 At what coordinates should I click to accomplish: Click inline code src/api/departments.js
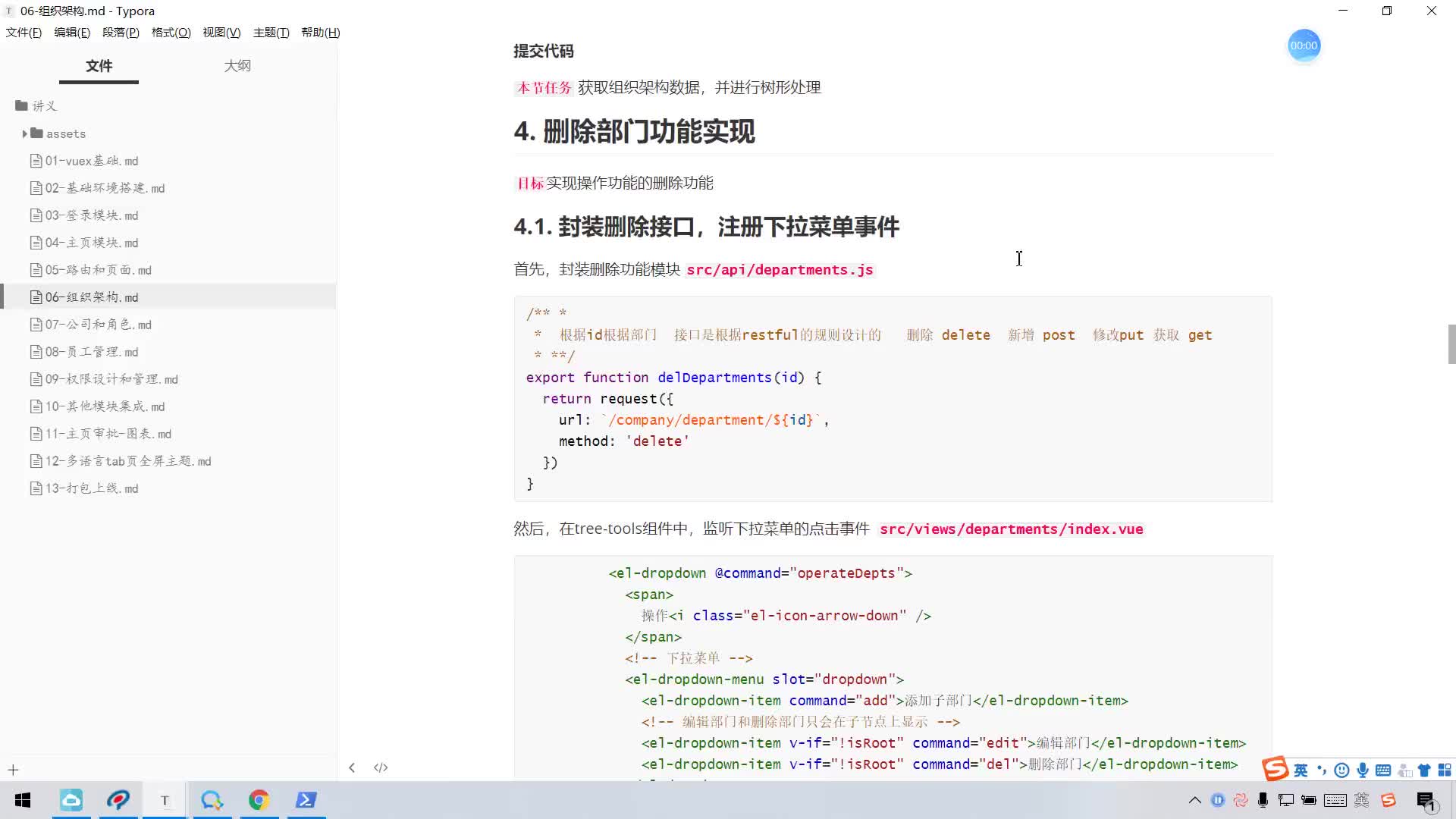780,270
